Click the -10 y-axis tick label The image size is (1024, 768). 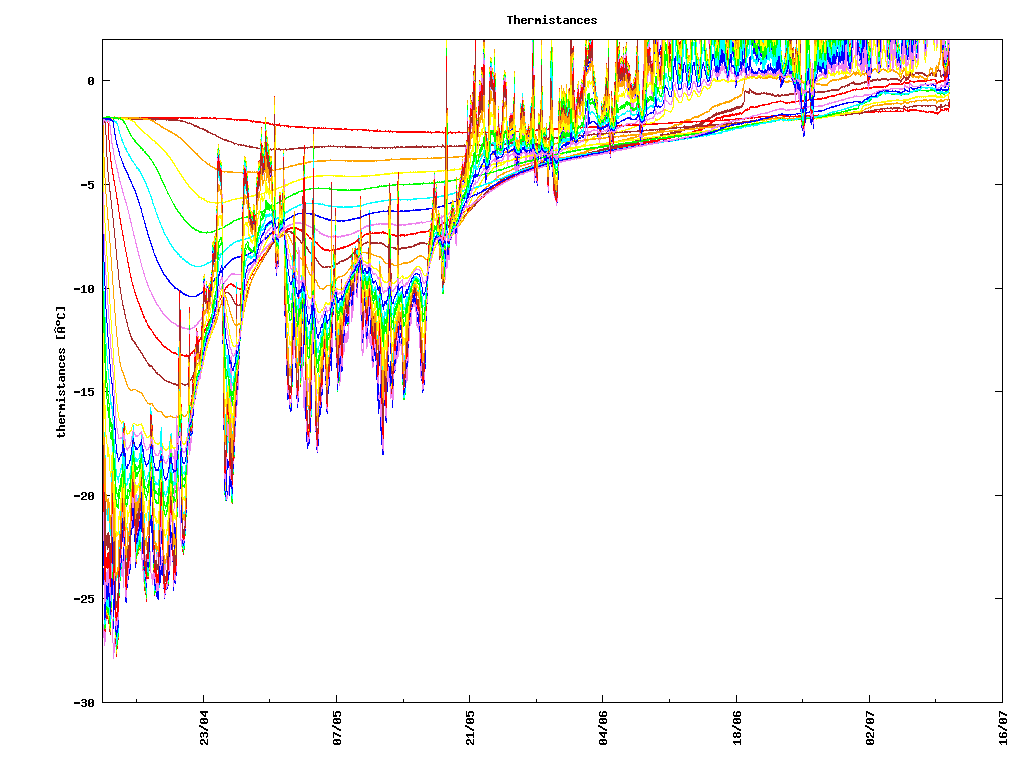click(x=85, y=289)
